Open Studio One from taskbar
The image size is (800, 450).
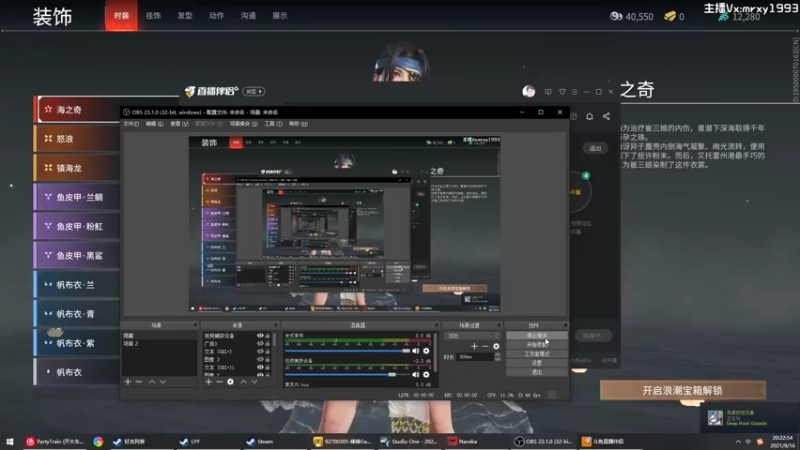tap(409, 441)
